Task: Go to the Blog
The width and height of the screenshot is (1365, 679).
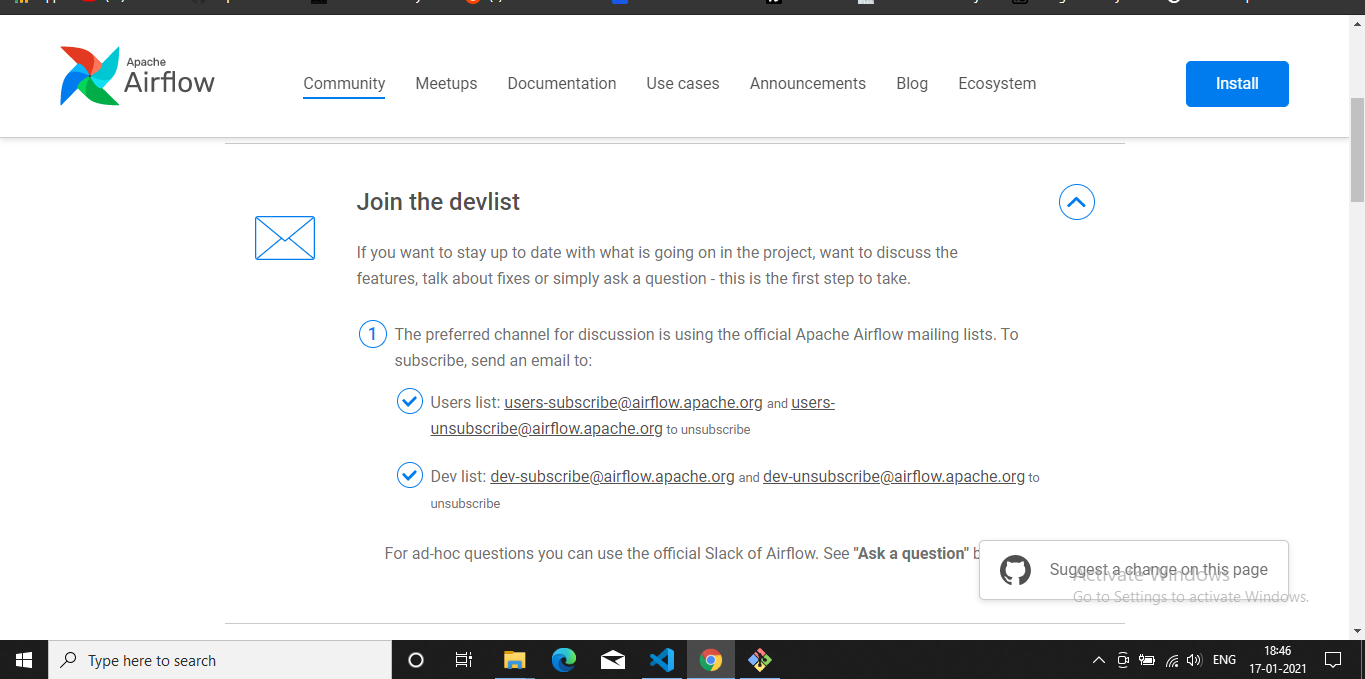Action: click(x=912, y=84)
